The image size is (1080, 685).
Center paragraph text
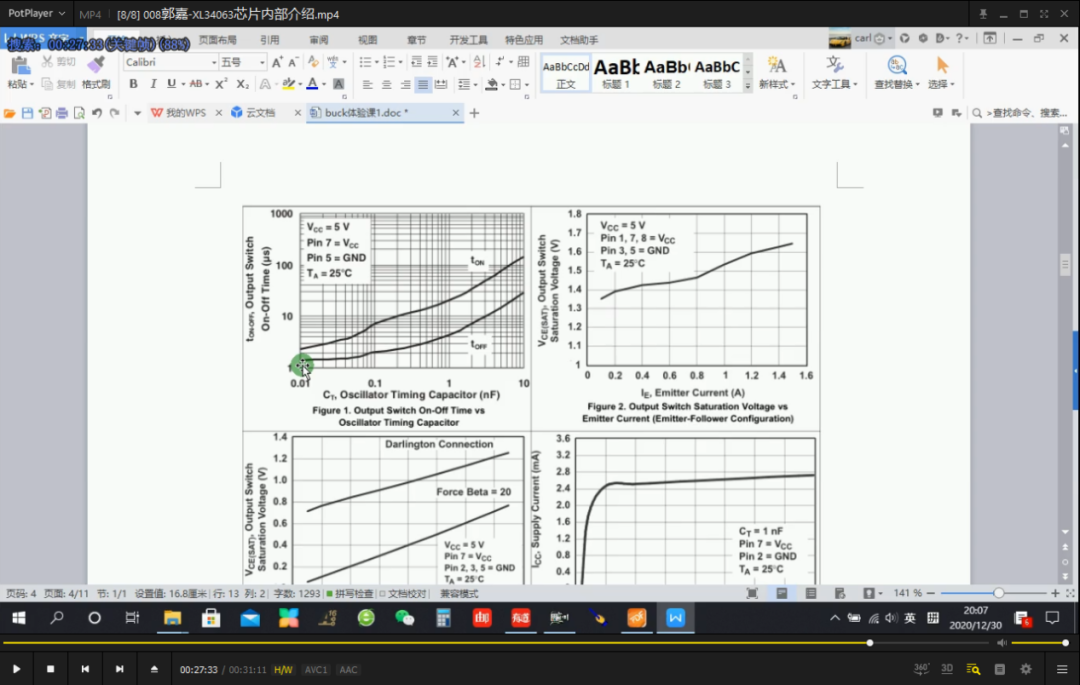(386, 84)
